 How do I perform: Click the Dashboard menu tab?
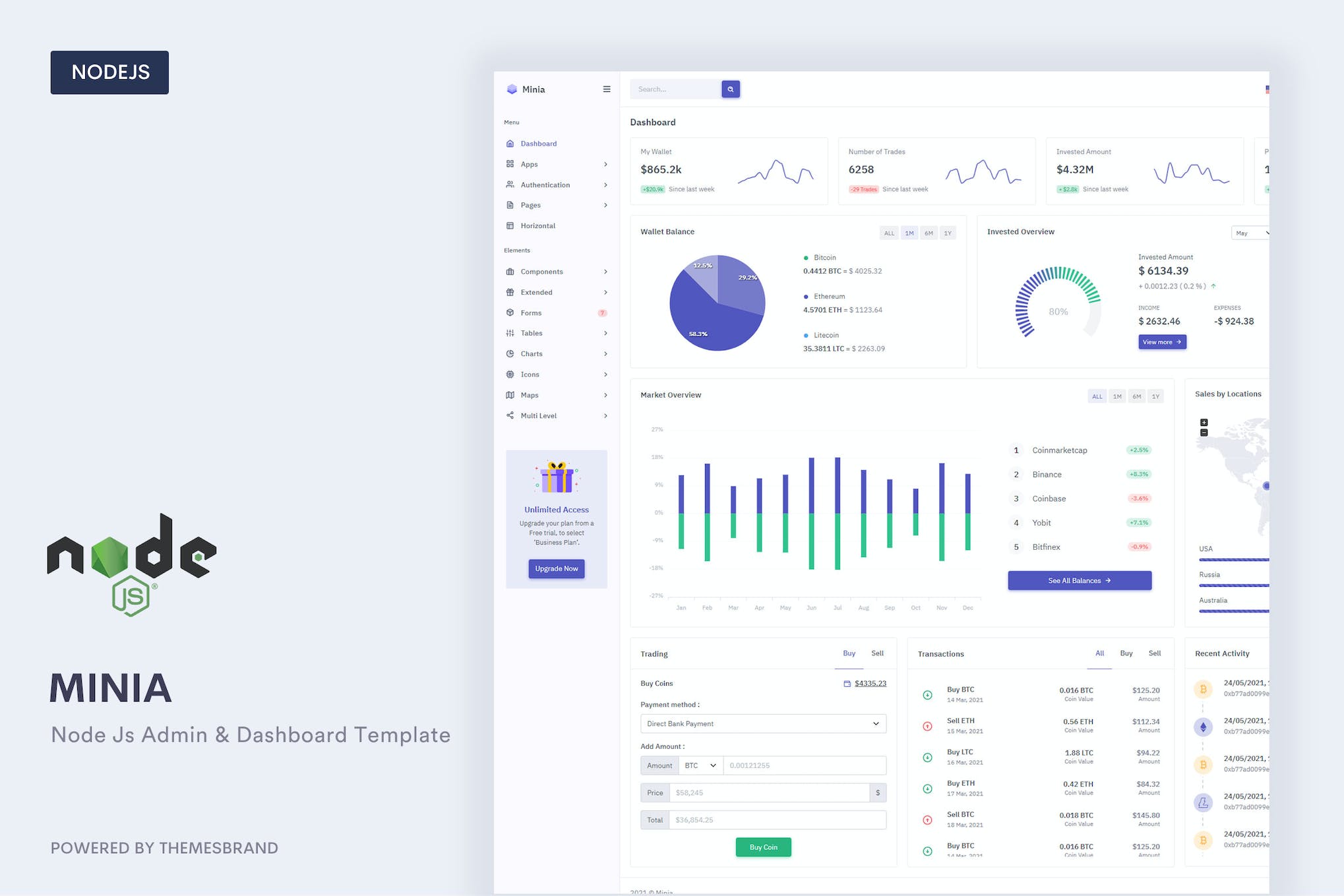(x=538, y=143)
